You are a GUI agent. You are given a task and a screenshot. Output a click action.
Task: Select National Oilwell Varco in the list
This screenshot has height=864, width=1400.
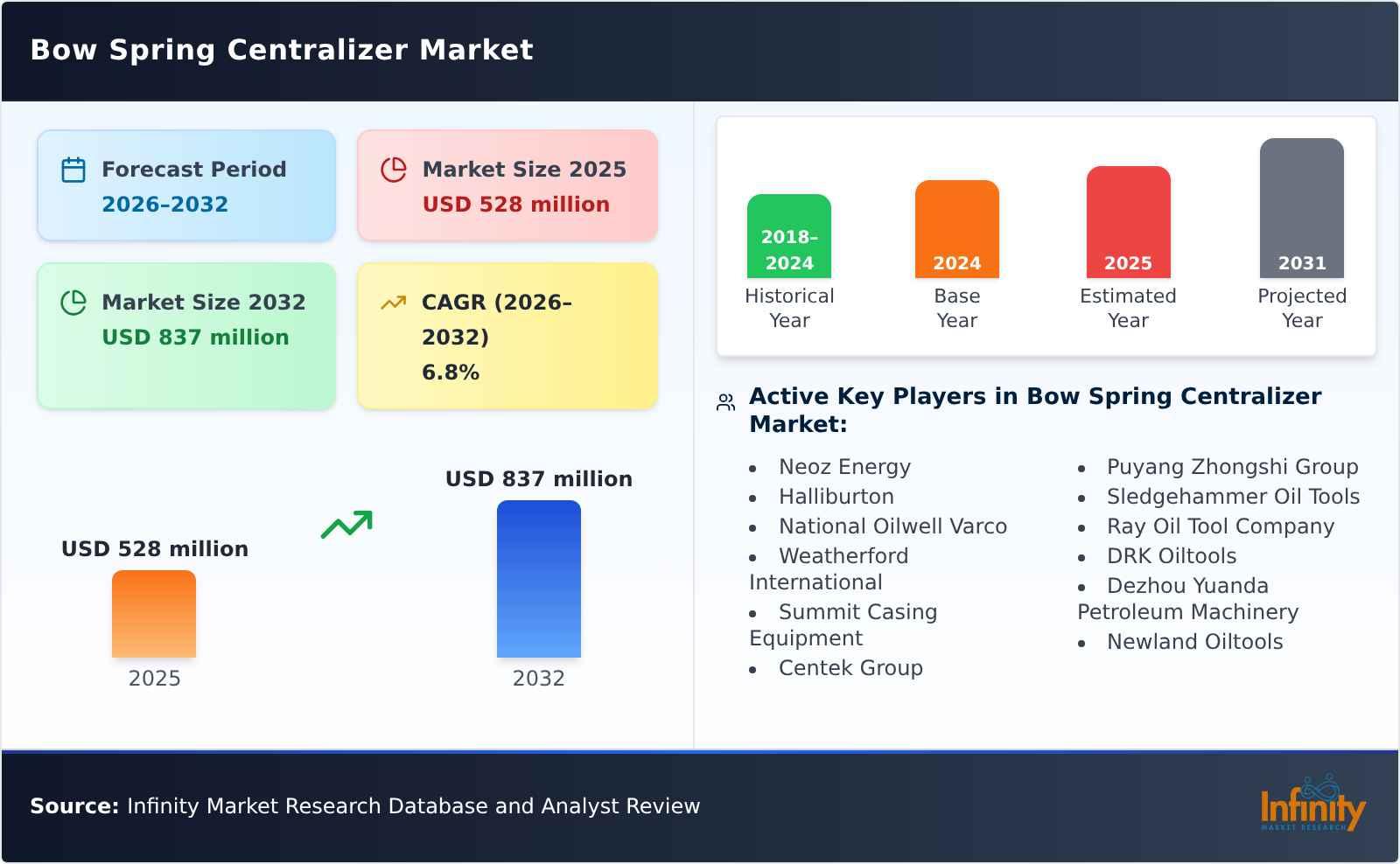click(x=892, y=526)
